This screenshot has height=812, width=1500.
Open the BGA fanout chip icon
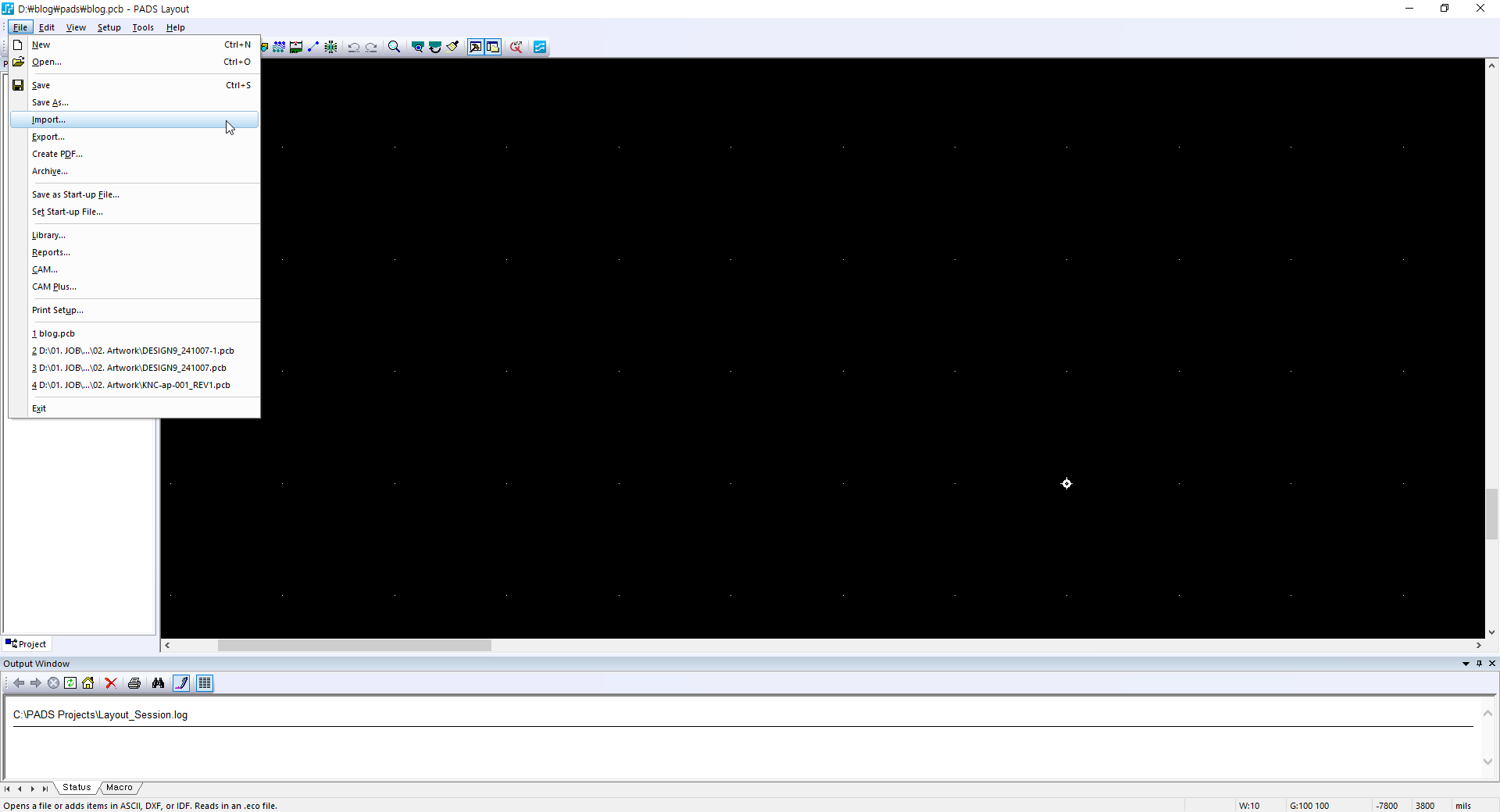(x=330, y=47)
